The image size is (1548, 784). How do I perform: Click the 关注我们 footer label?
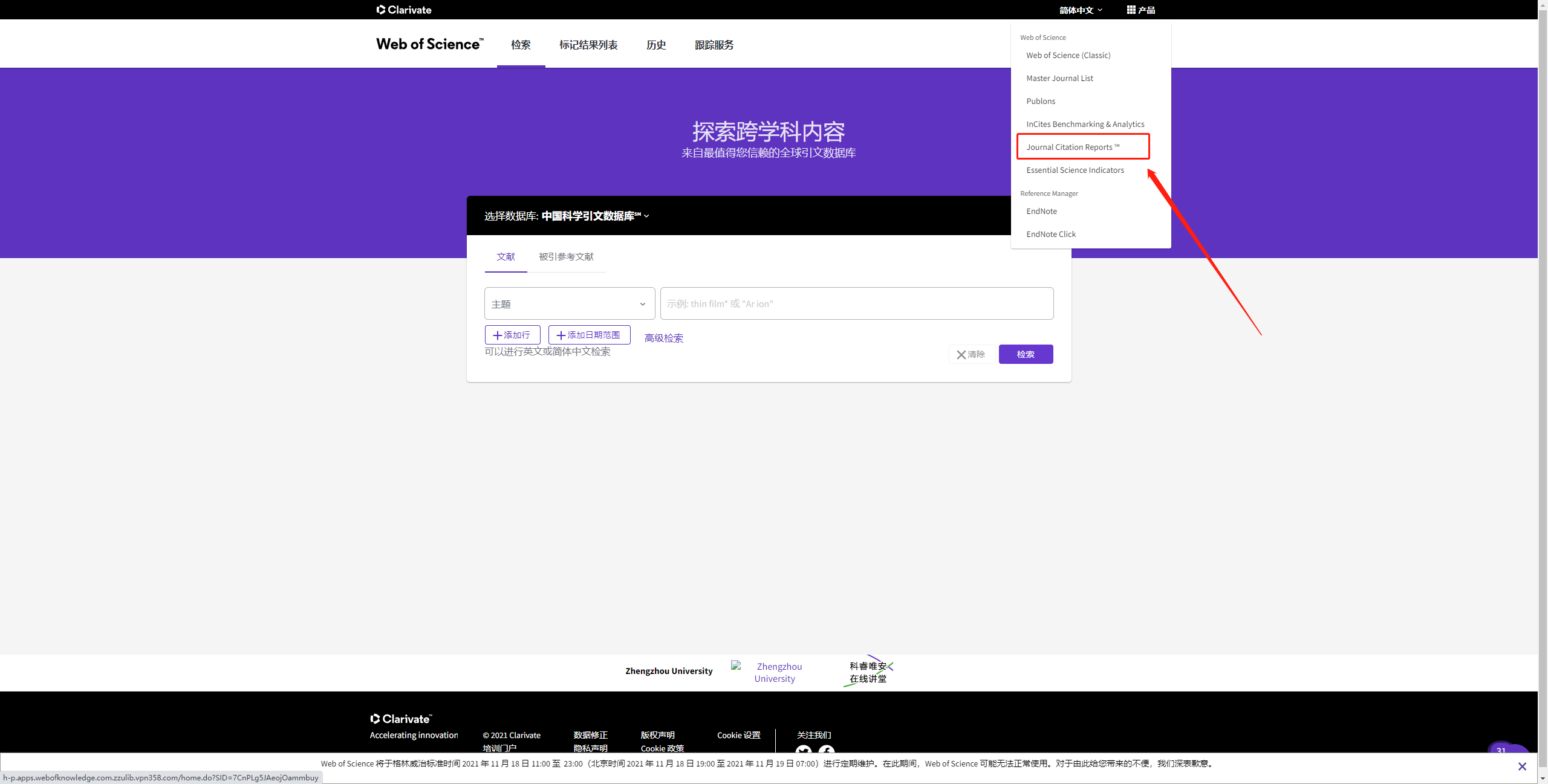814,735
